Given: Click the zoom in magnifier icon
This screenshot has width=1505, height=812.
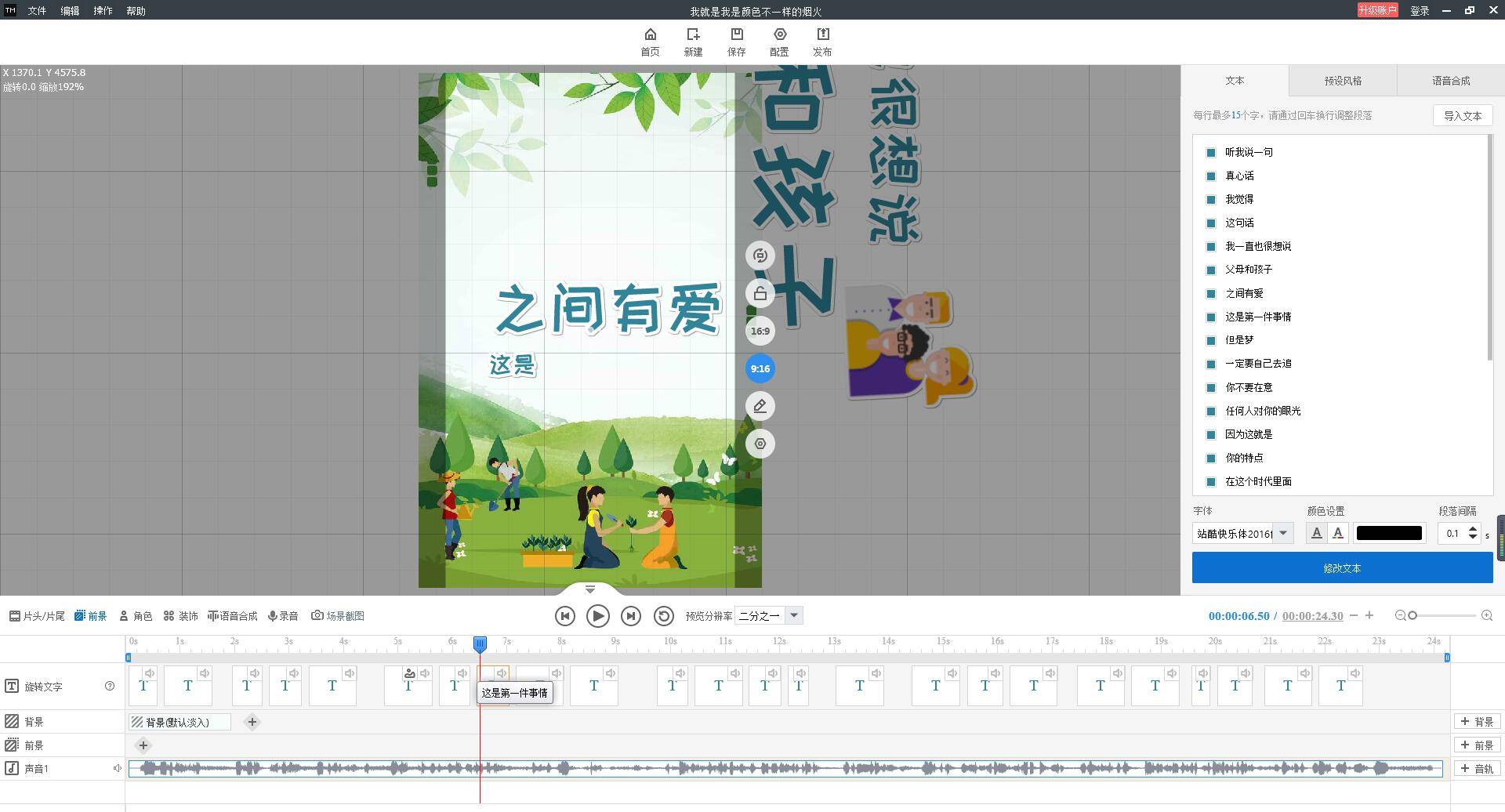Looking at the screenshot, I should coord(1486,616).
